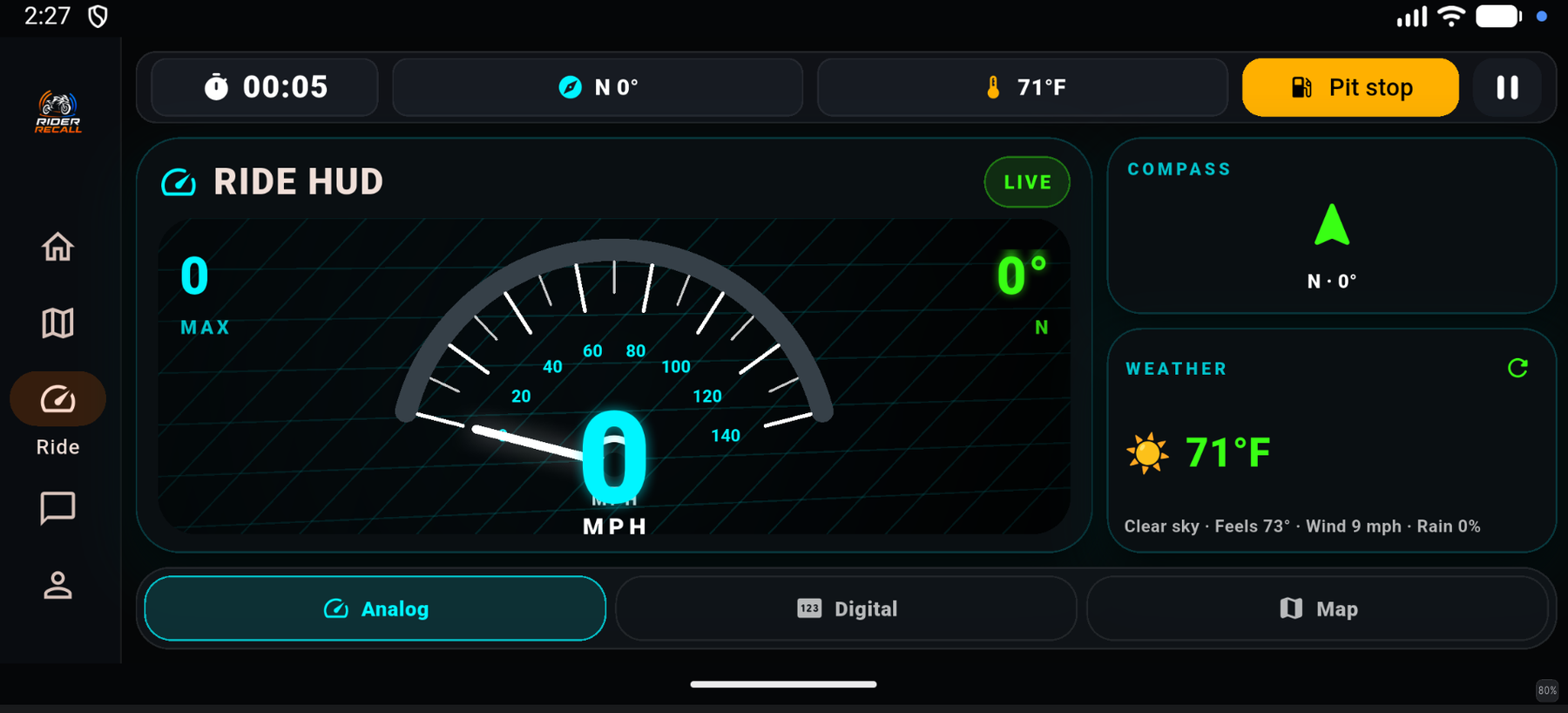Tap the Ride label in sidebar
The width and height of the screenshot is (1568, 713).
tap(57, 447)
